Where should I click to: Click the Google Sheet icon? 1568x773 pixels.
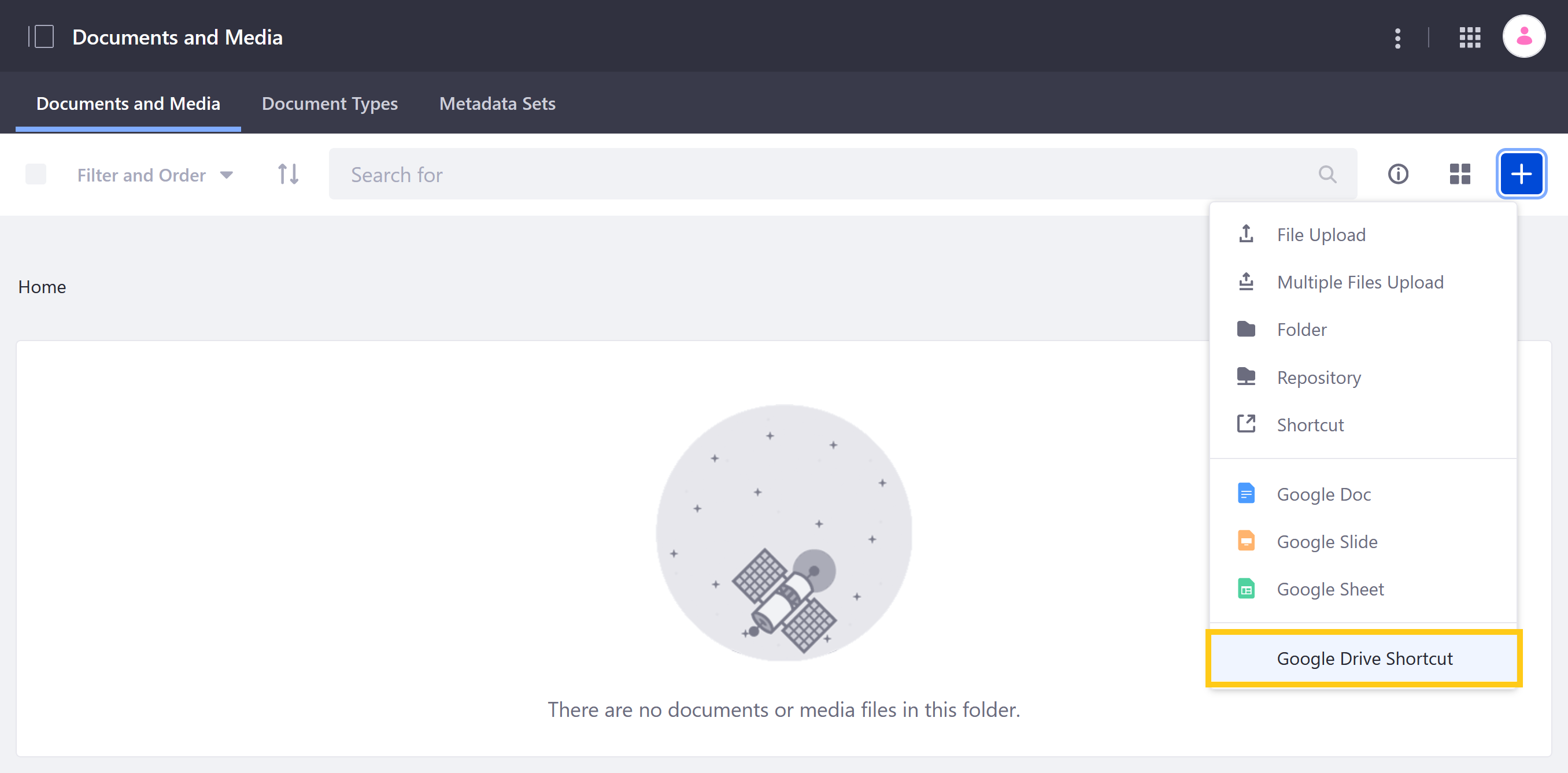[x=1246, y=588]
